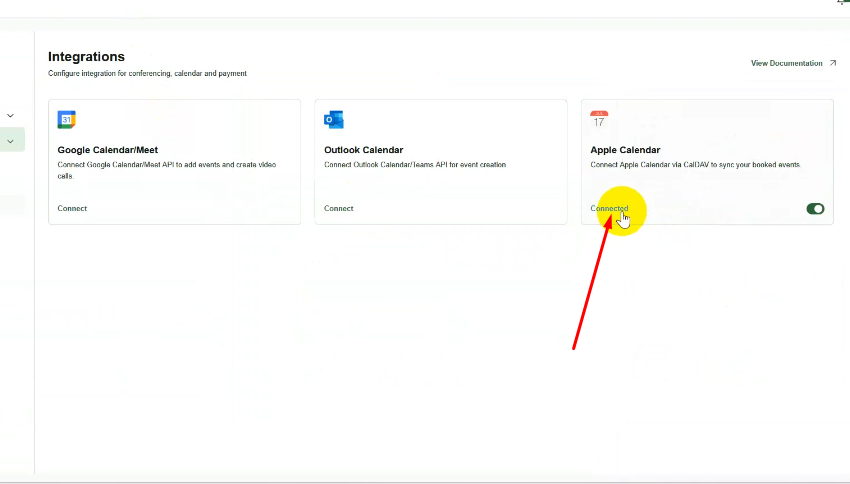This screenshot has height=484, width=850.
Task: Collapse the highlighted sidebar section chevron
Action: pos(10,142)
